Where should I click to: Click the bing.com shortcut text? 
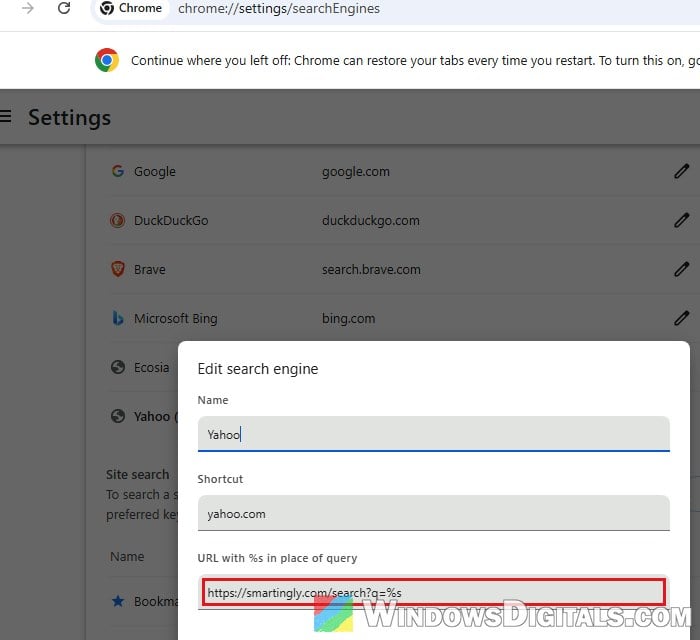[x=348, y=319]
